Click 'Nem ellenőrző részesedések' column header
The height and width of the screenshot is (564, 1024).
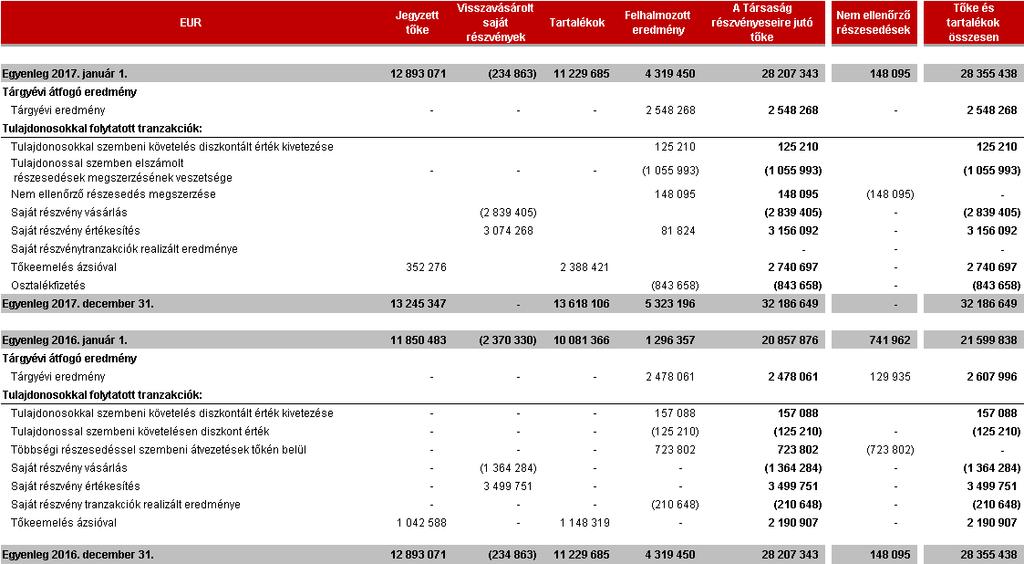tap(873, 23)
